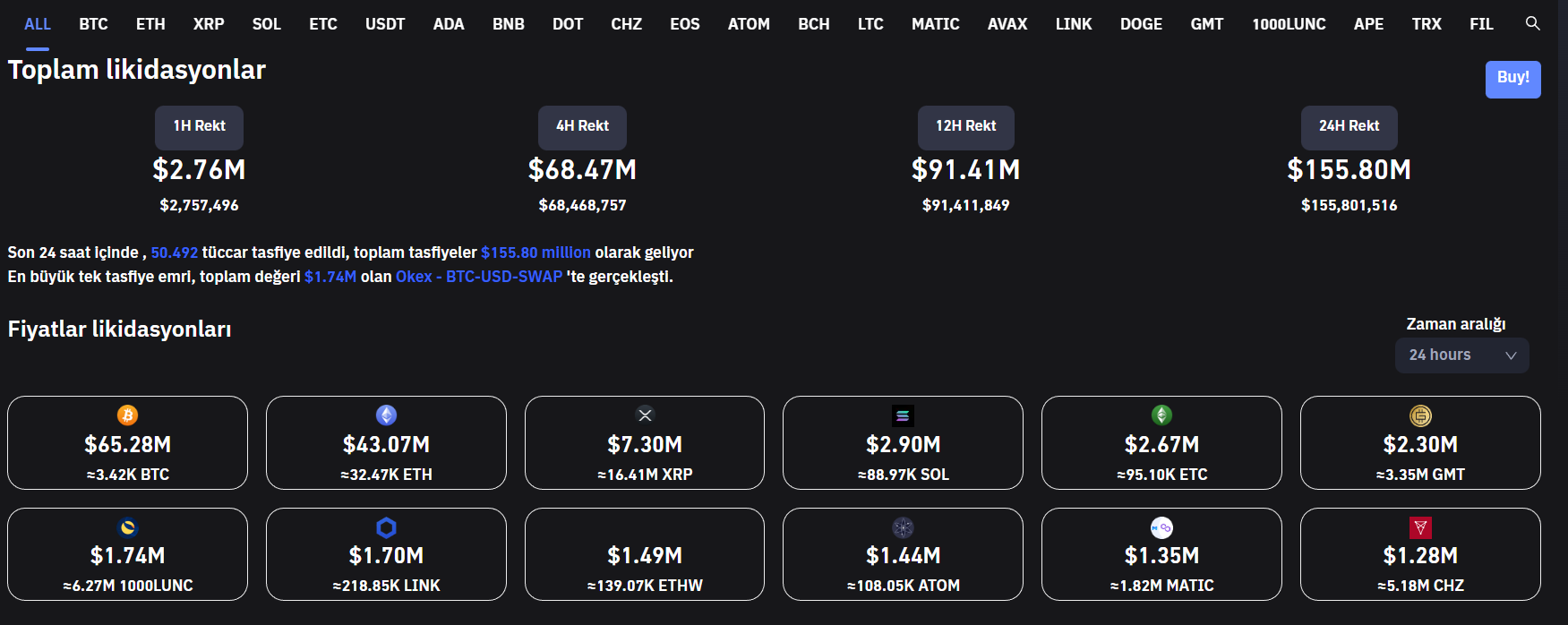
Task: Click the Bitcoin coin icon
Action: (128, 415)
